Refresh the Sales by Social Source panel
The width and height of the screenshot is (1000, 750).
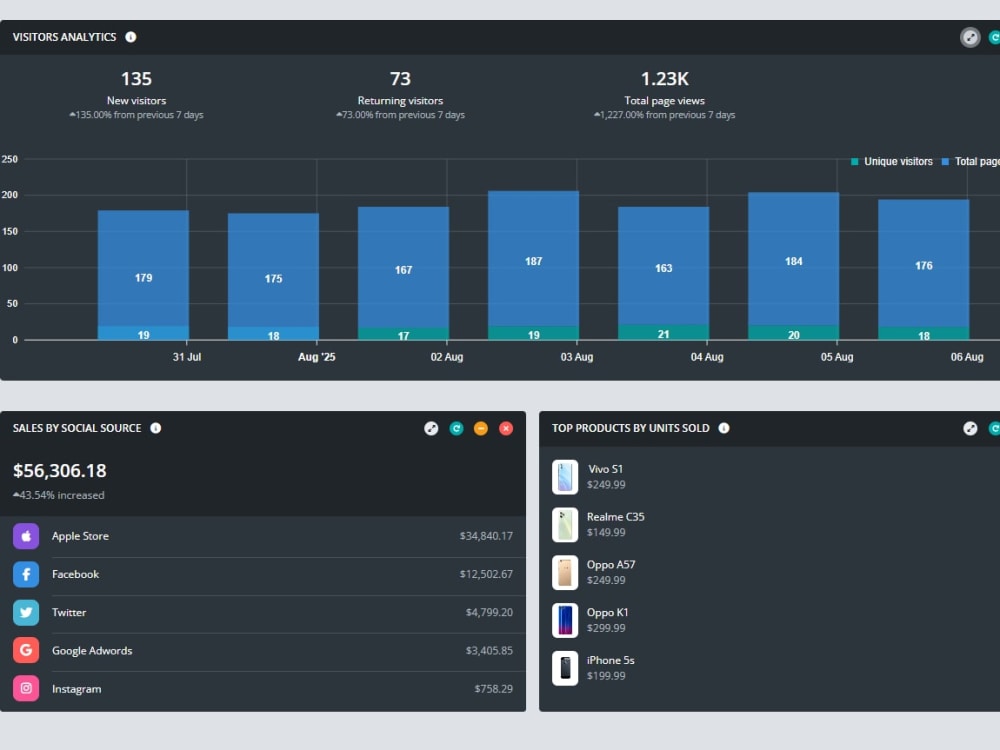coord(456,429)
